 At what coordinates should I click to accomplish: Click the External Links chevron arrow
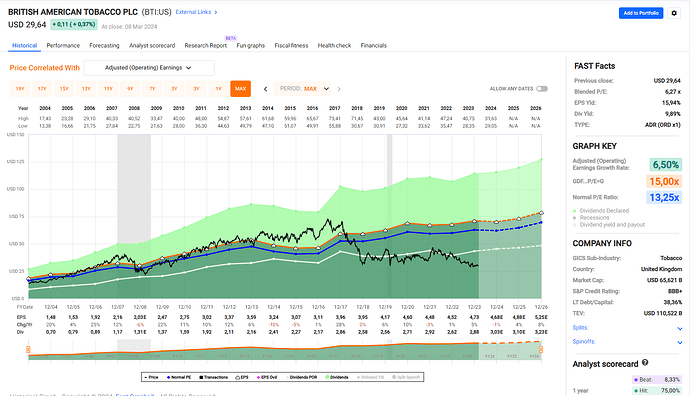[x=216, y=12]
